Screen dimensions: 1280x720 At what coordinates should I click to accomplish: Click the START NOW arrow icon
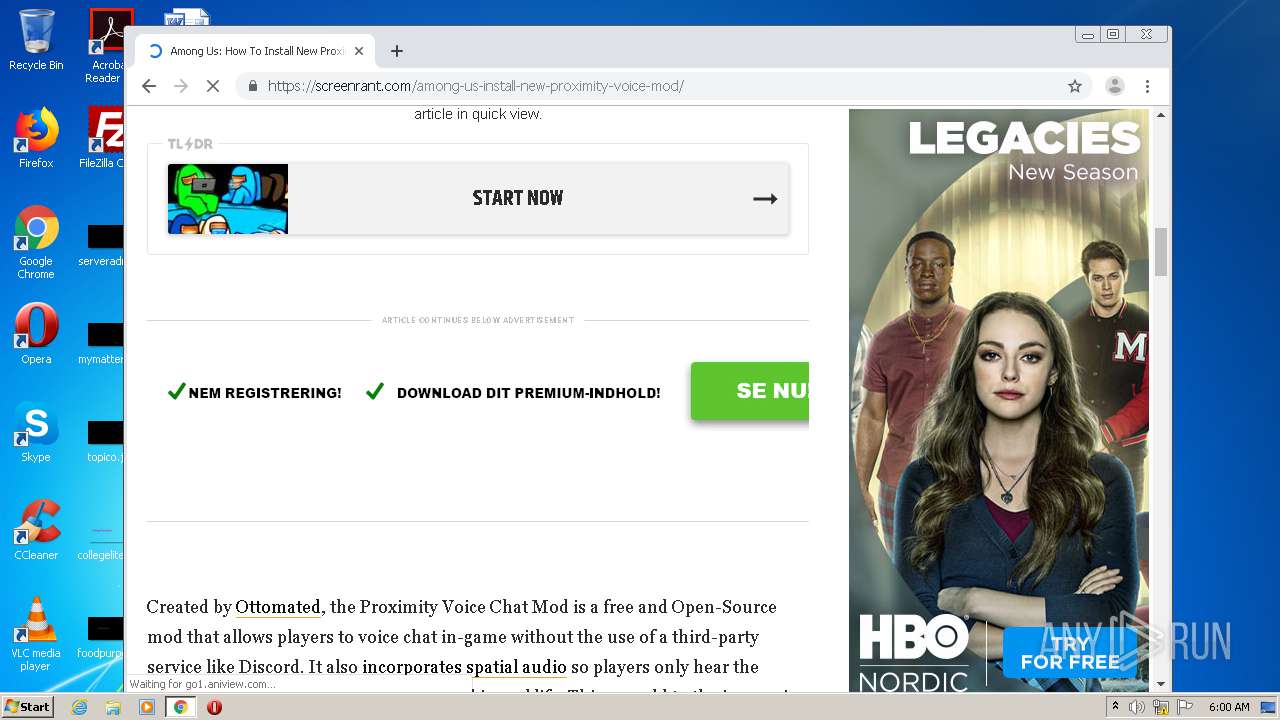point(765,199)
